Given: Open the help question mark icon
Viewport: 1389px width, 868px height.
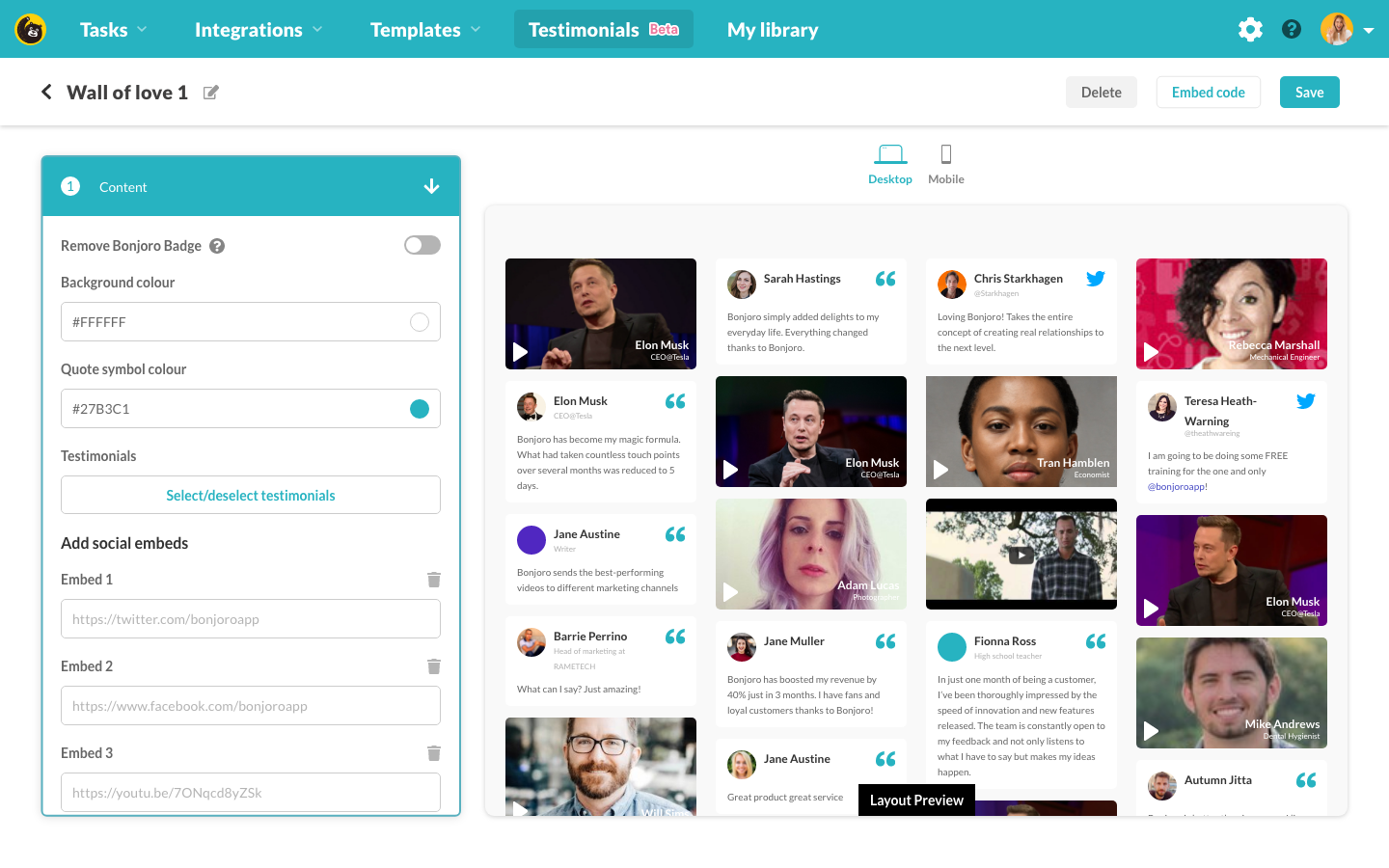Looking at the screenshot, I should (1292, 29).
